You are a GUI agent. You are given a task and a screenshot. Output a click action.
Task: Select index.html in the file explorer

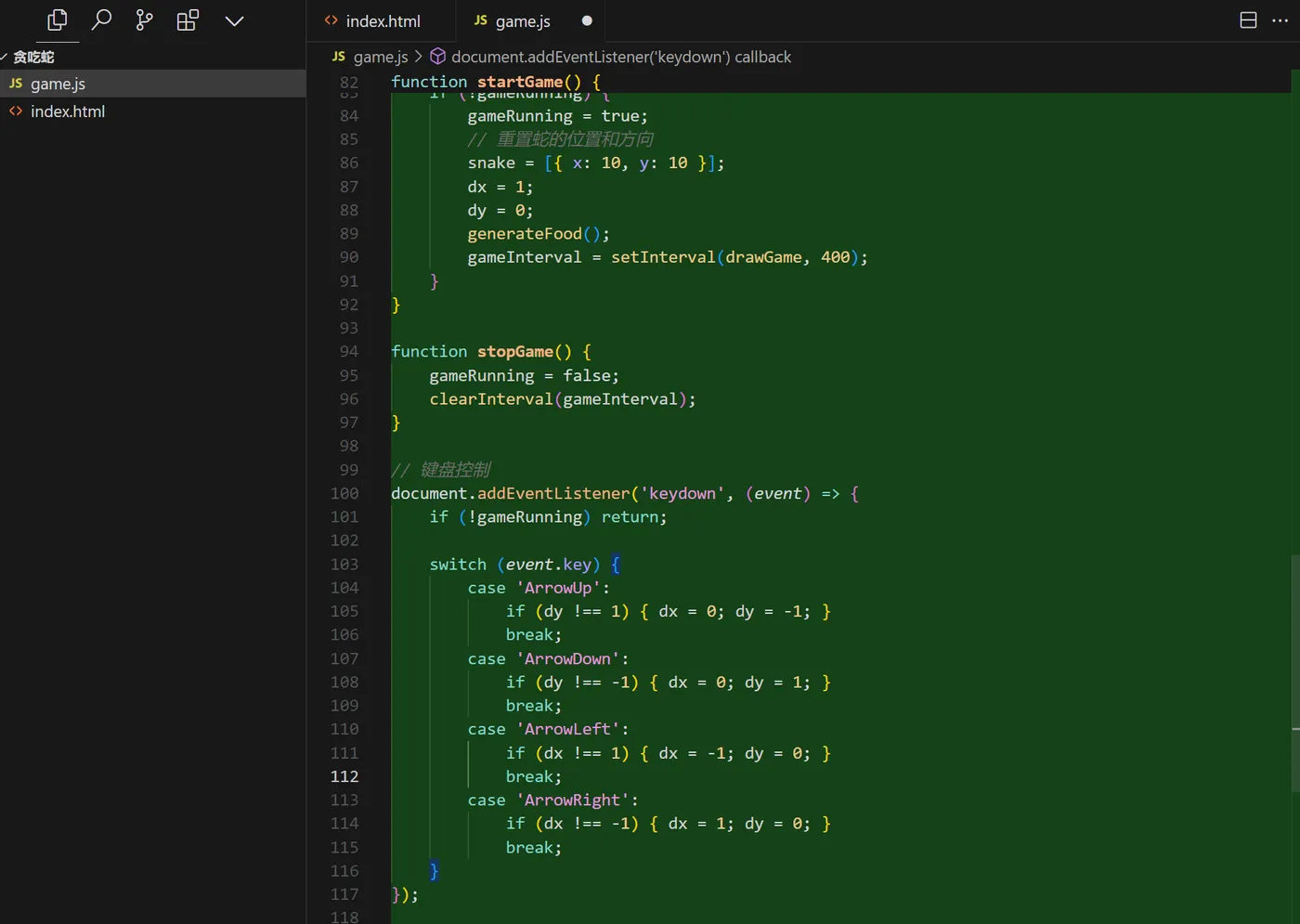[x=152, y=111]
